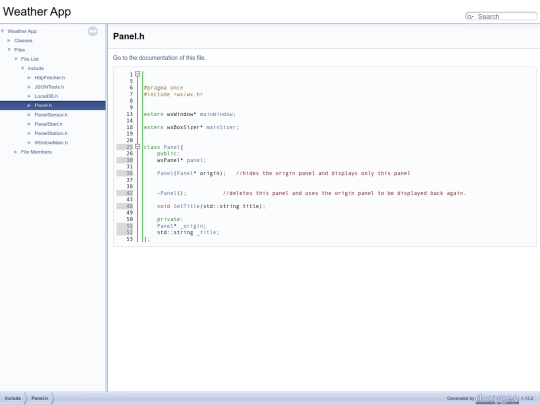Click the search magnifier icon
Screen dimensions: 540x405
(x=470, y=17)
